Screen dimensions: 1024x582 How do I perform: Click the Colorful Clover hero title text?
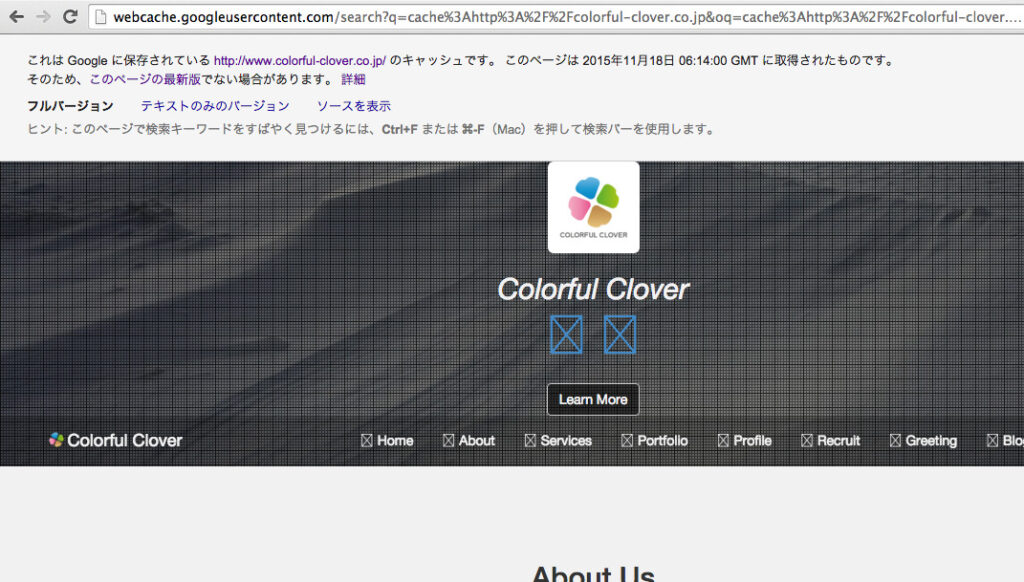click(593, 289)
